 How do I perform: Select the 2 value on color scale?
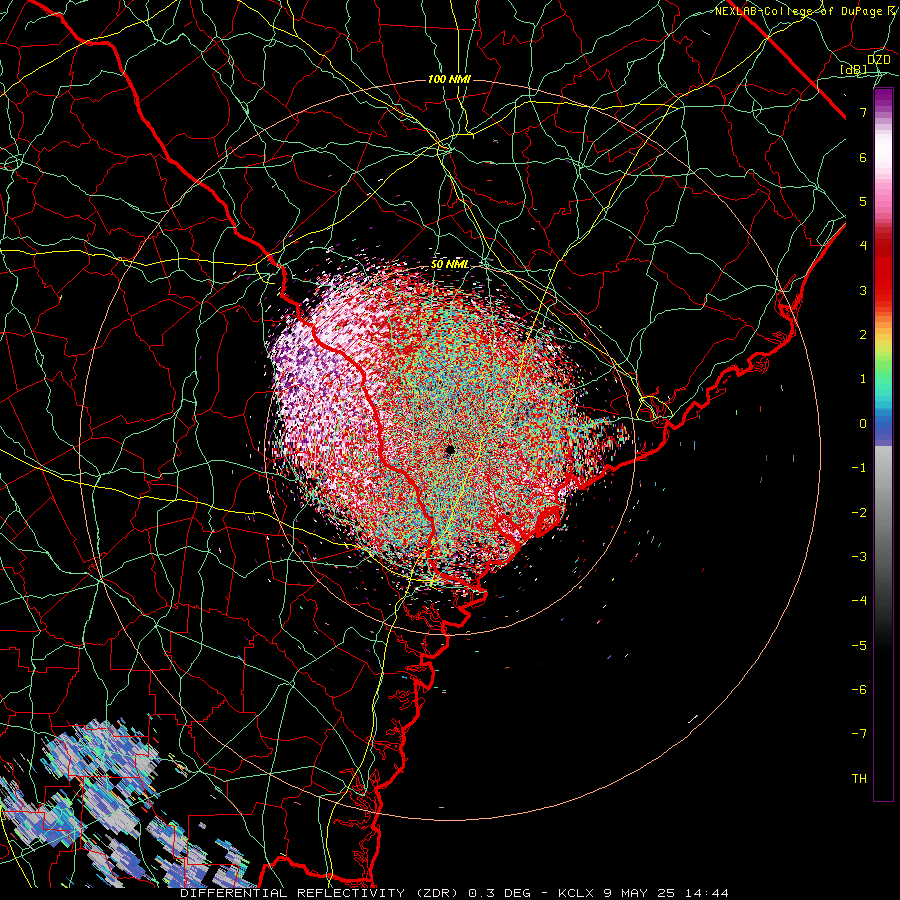tap(863, 335)
